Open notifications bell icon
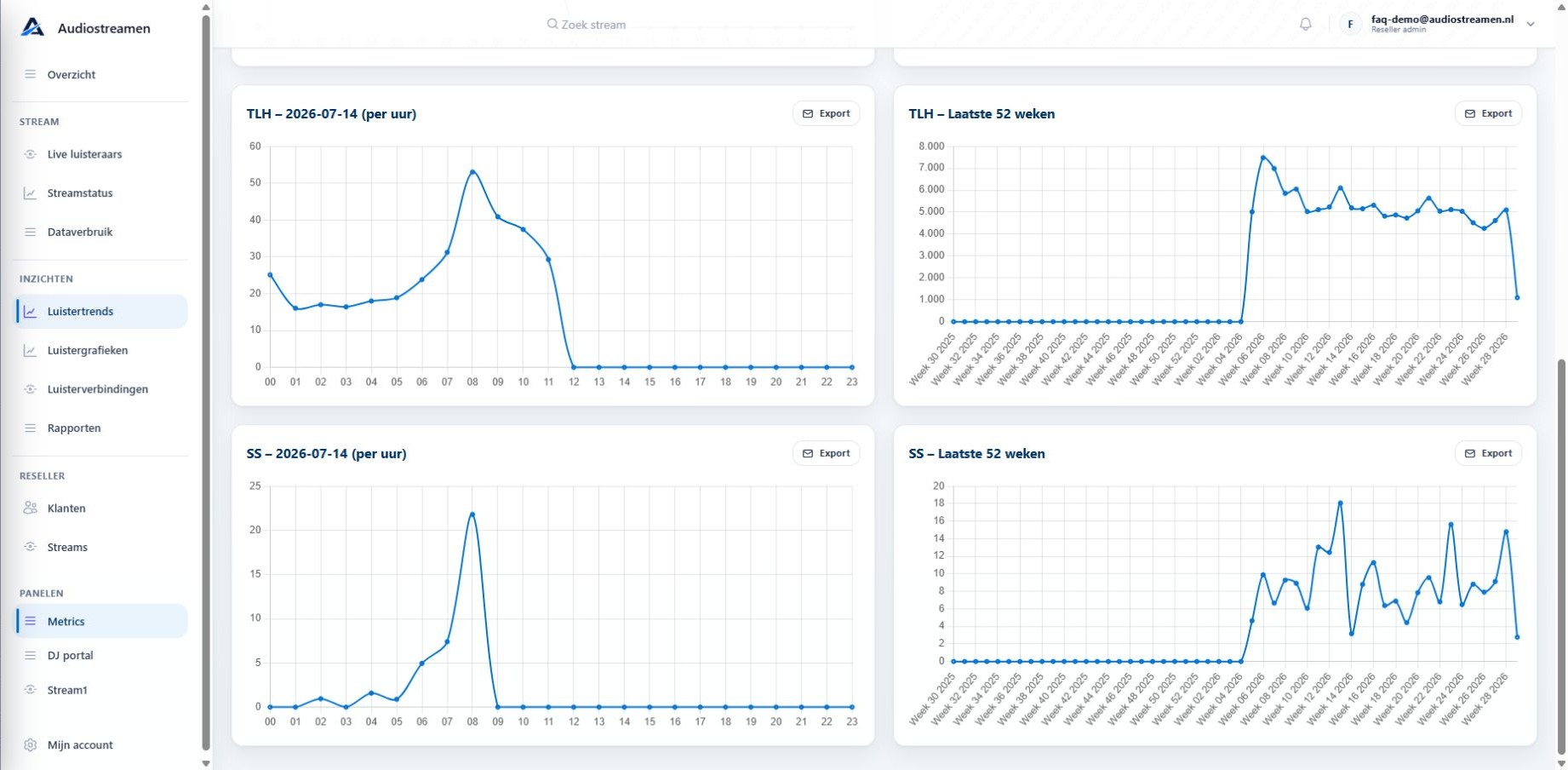The image size is (1568, 770). click(x=1305, y=24)
